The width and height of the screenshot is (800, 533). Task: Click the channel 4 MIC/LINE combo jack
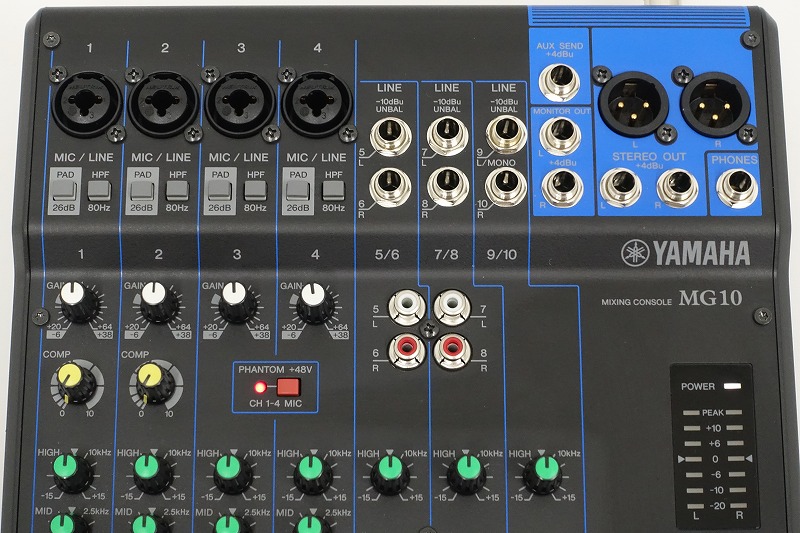[x=316, y=104]
